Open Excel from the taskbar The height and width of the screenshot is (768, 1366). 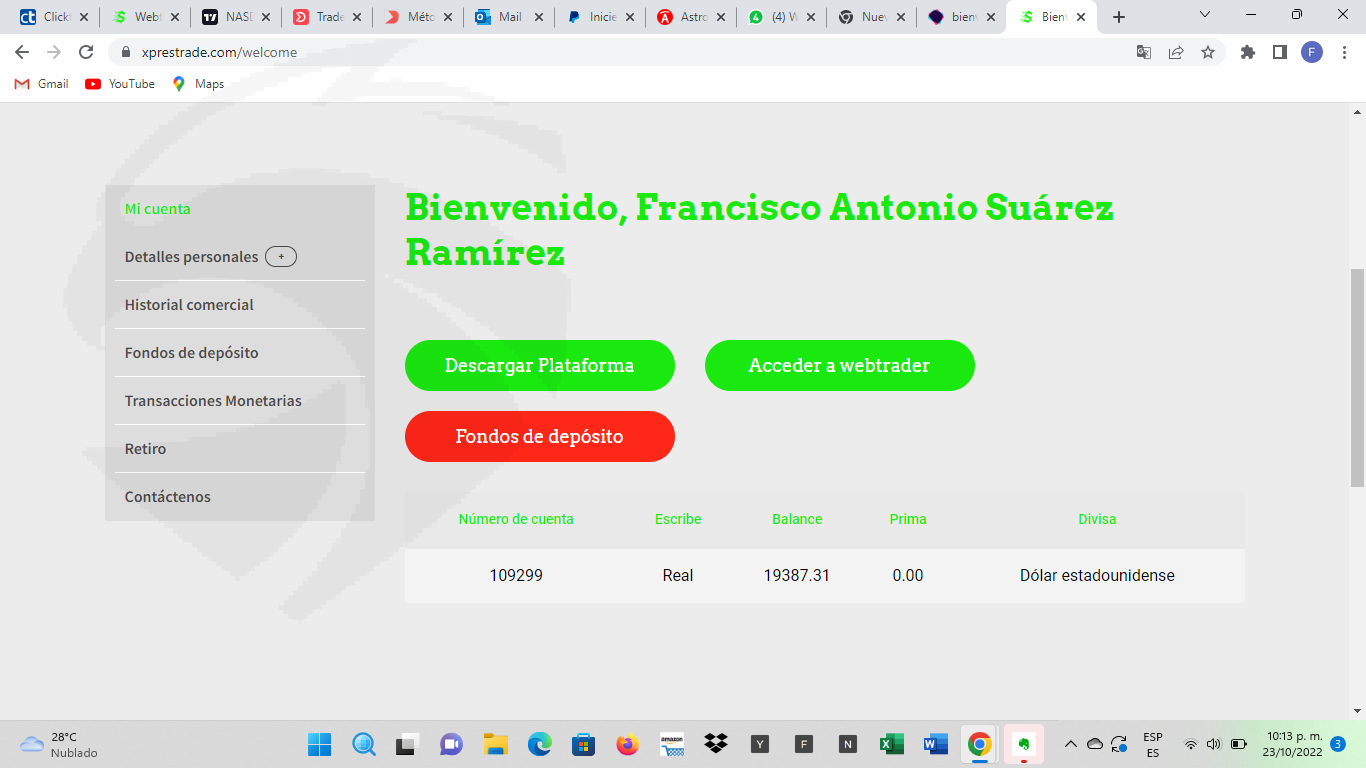(891, 744)
